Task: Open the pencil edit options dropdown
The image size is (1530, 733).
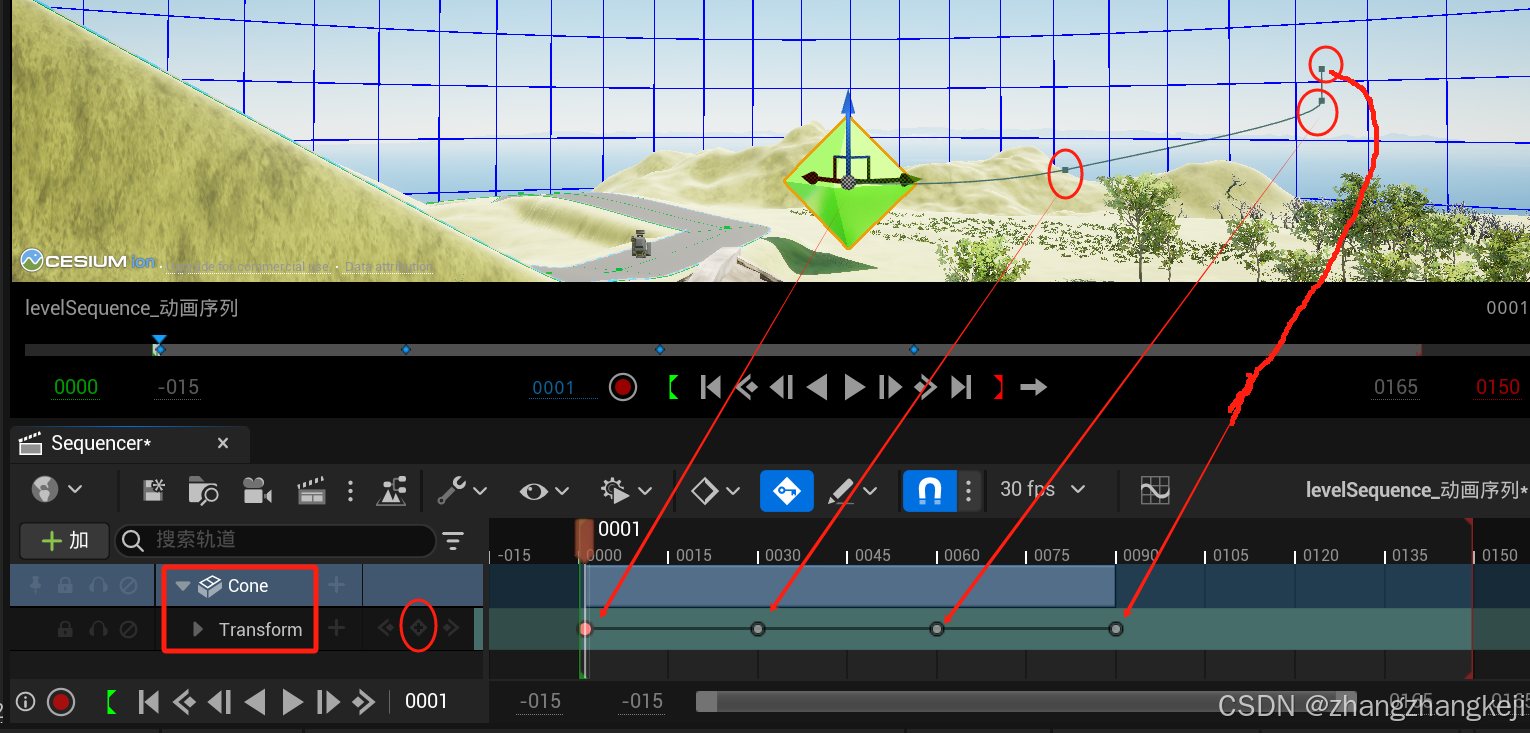Action: coord(852,490)
